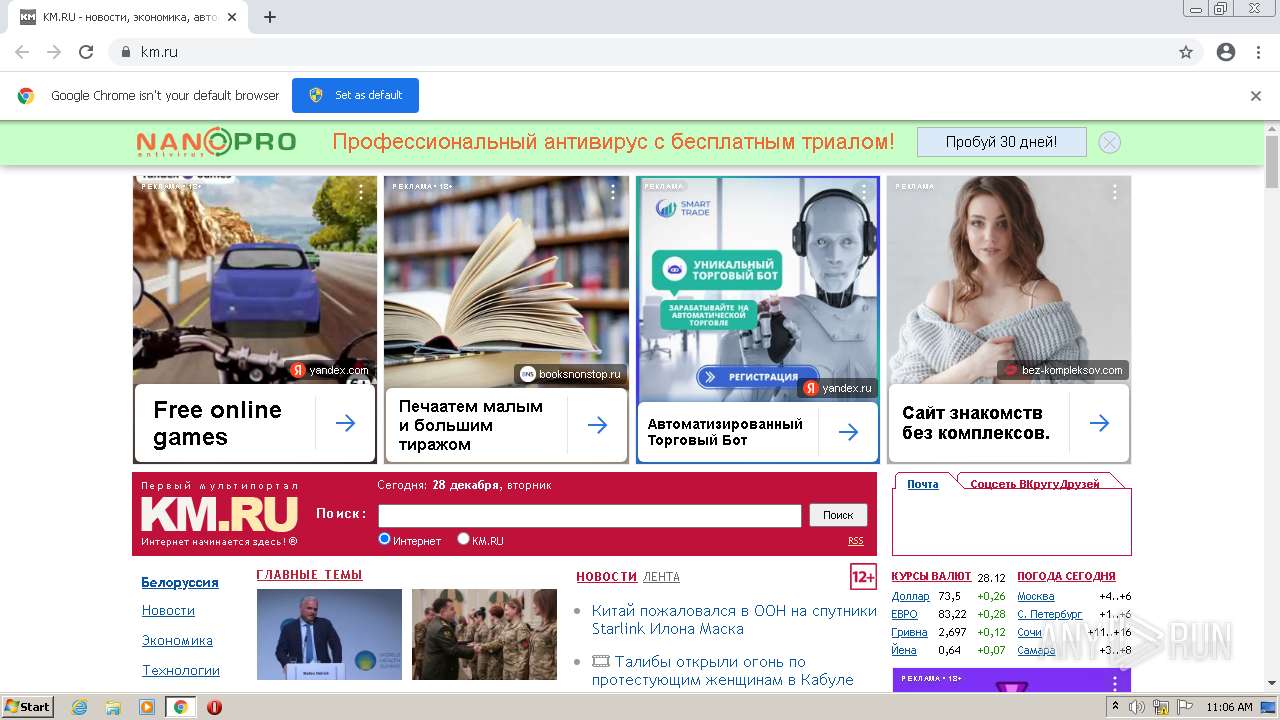Click the red stop-sign taskbar icon
The image size is (1280, 720).
214,707
